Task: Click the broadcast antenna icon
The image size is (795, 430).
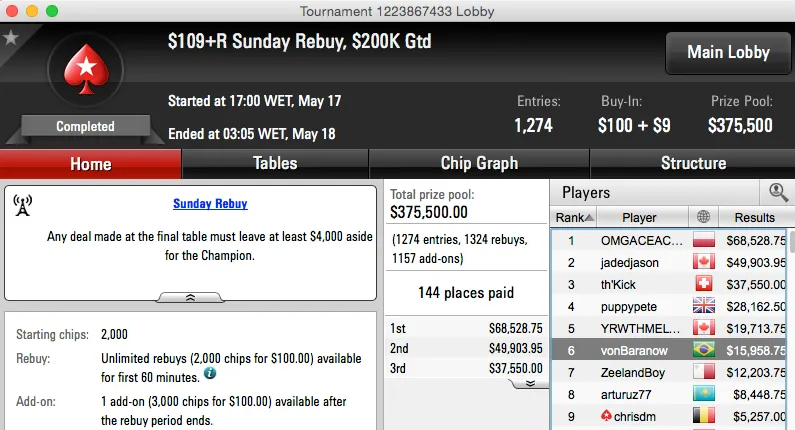Action: click(x=22, y=205)
